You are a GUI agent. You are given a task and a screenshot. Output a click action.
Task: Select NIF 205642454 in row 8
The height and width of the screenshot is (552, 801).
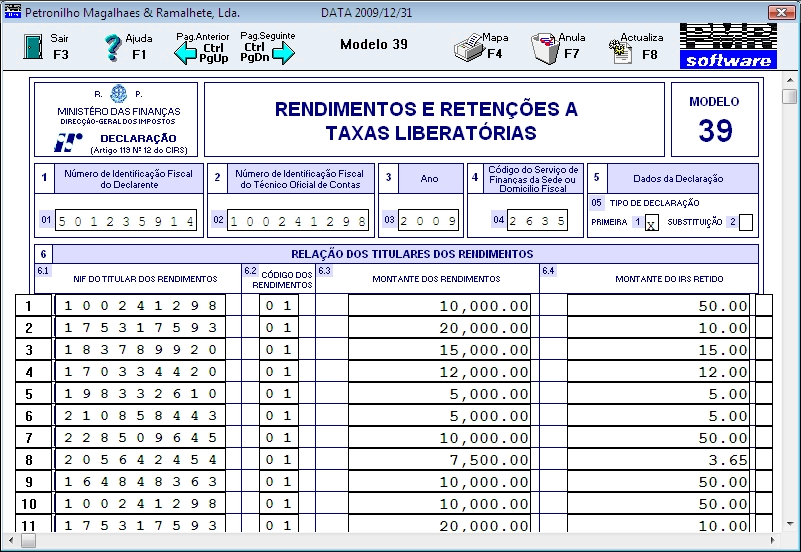[140, 459]
